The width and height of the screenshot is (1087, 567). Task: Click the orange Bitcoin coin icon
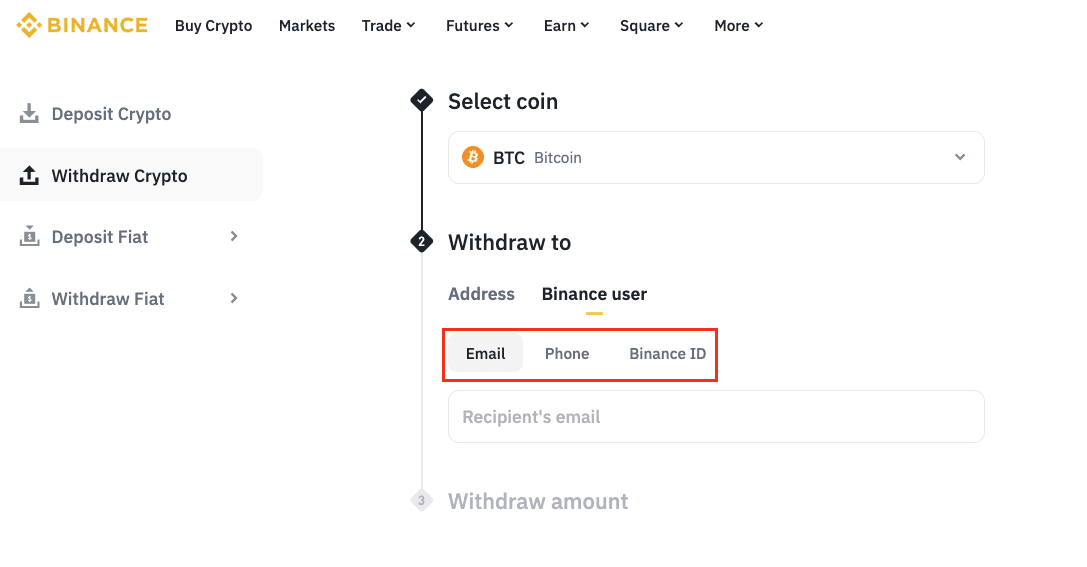pyautogui.click(x=473, y=158)
